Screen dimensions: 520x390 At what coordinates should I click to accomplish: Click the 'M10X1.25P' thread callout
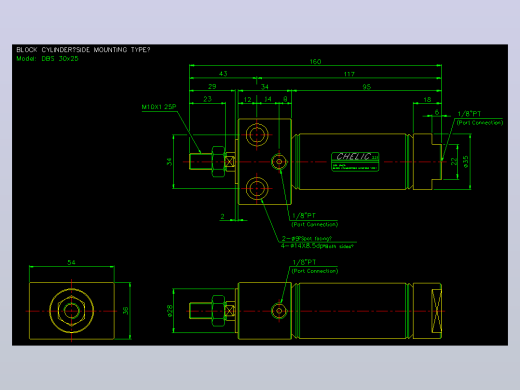pyautogui.click(x=159, y=107)
